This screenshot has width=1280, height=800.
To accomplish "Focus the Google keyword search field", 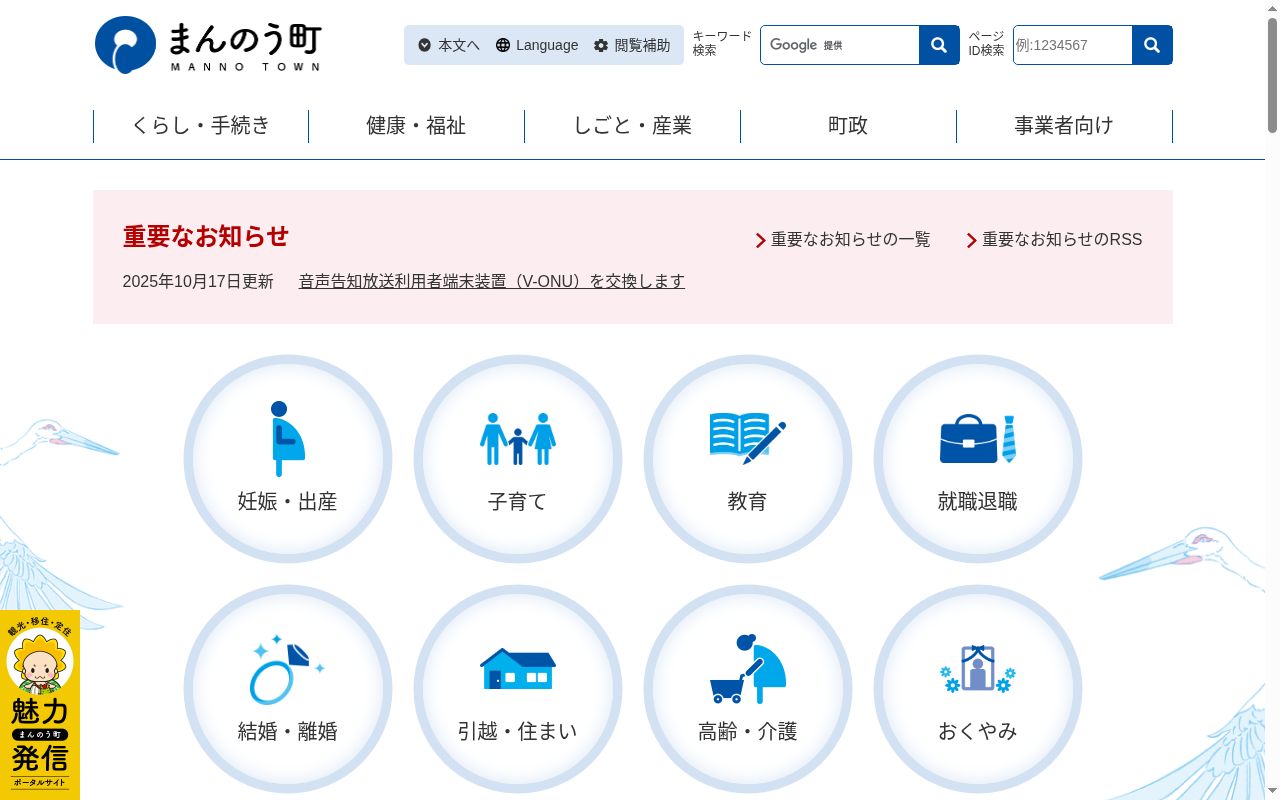I will click(840, 45).
